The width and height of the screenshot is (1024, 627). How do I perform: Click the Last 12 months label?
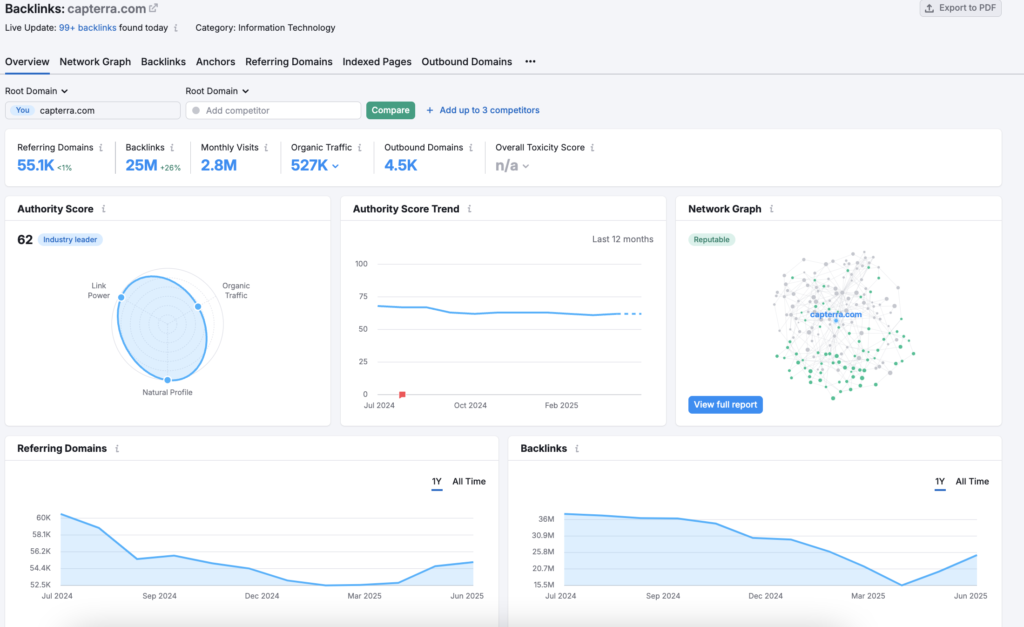[622, 239]
